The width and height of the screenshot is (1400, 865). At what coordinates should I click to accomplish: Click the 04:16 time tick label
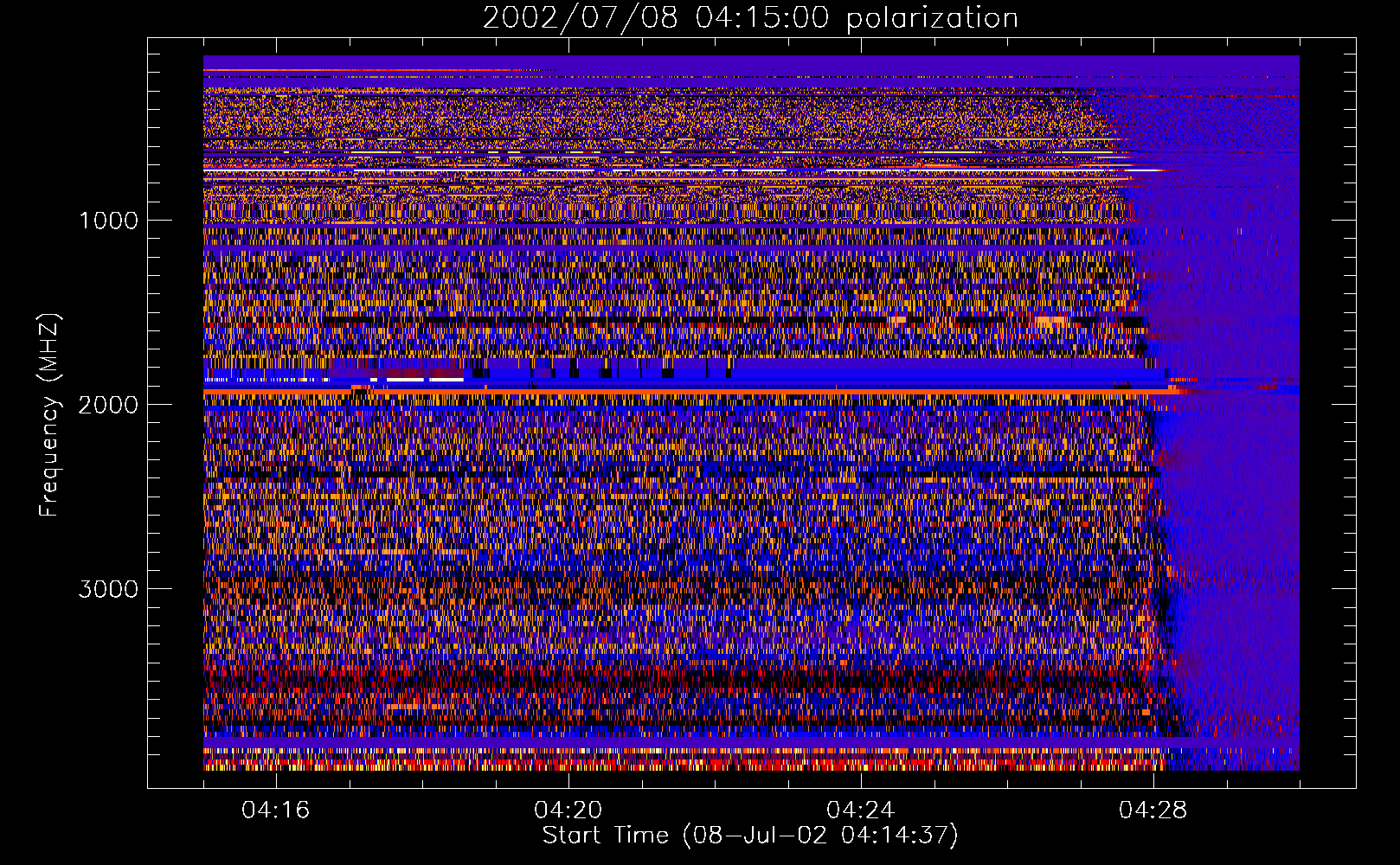point(276,810)
